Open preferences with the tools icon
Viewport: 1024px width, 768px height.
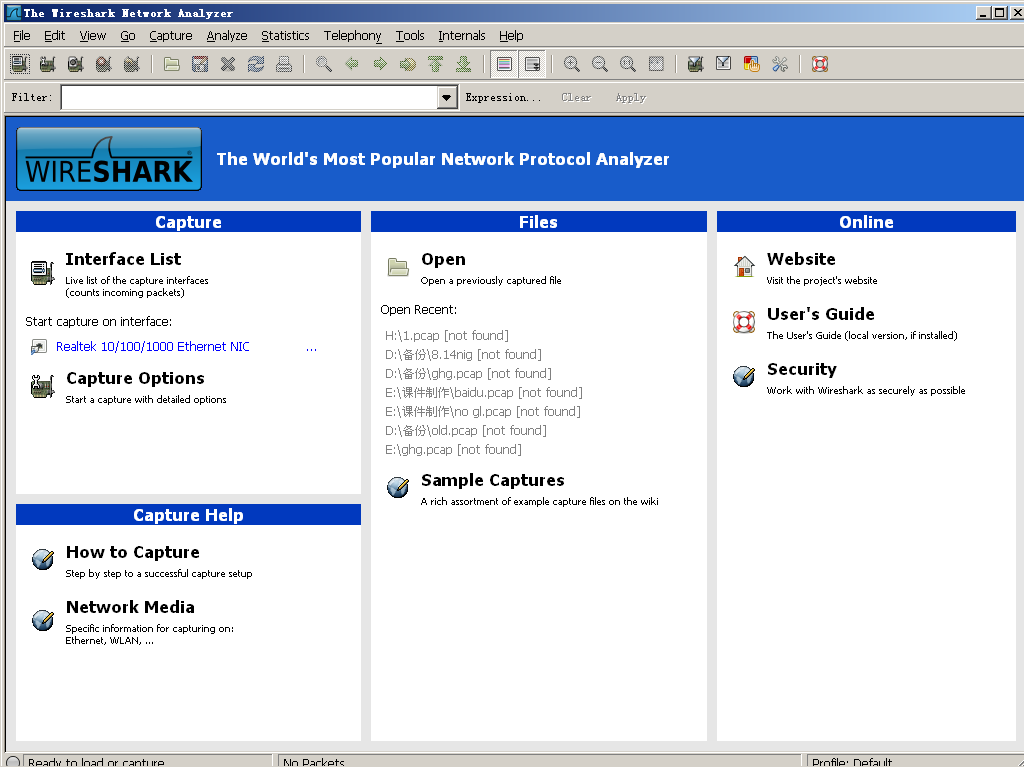(780, 63)
